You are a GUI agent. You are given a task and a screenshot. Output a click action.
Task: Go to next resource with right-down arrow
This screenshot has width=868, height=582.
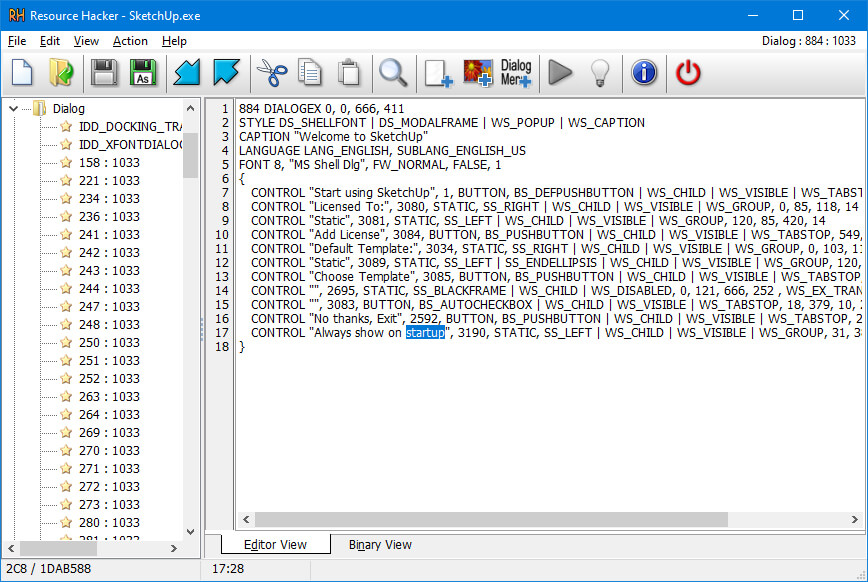pyautogui.click(x=226, y=73)
